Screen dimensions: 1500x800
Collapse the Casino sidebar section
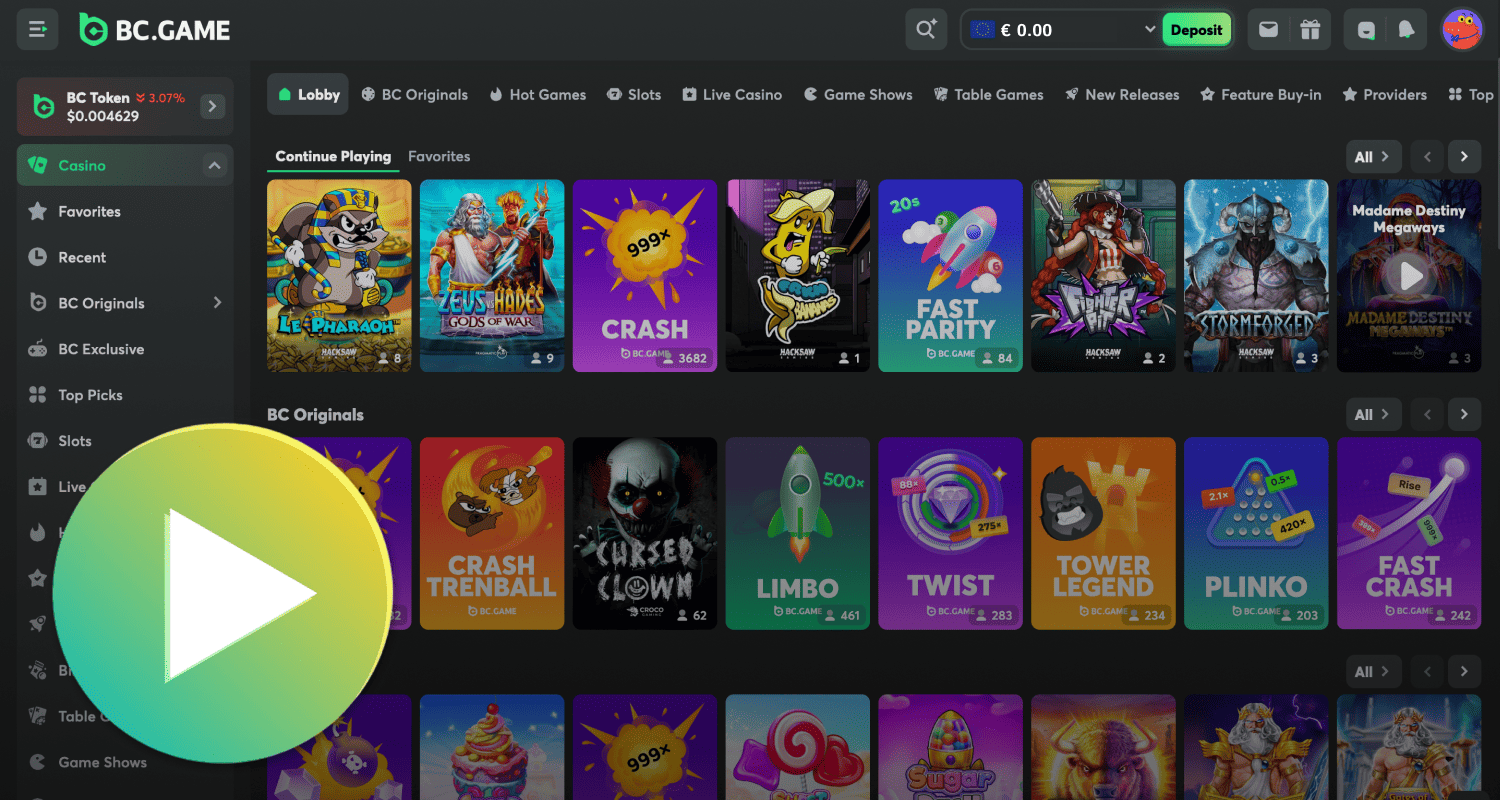214,166
